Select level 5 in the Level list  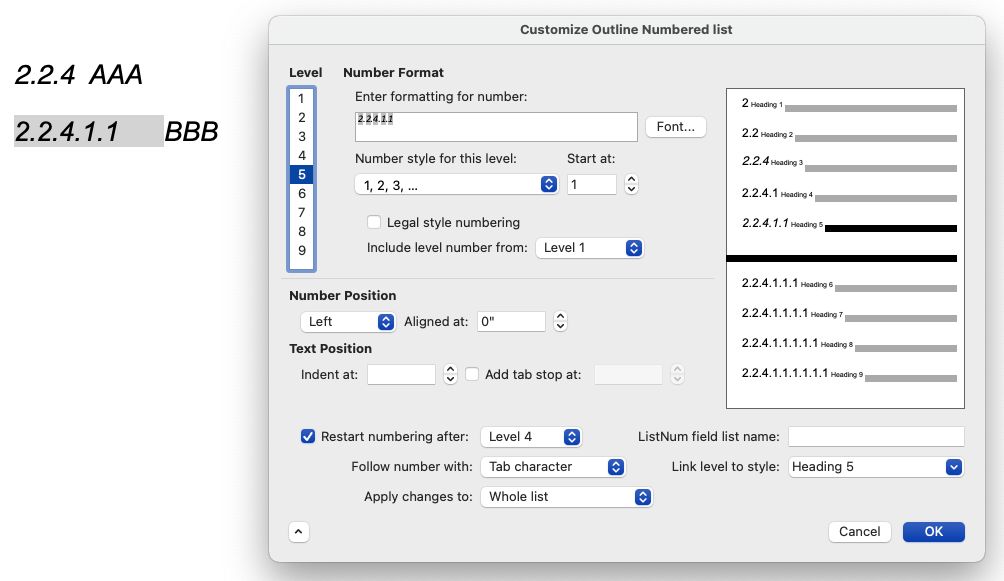click(x=302, y=174)
